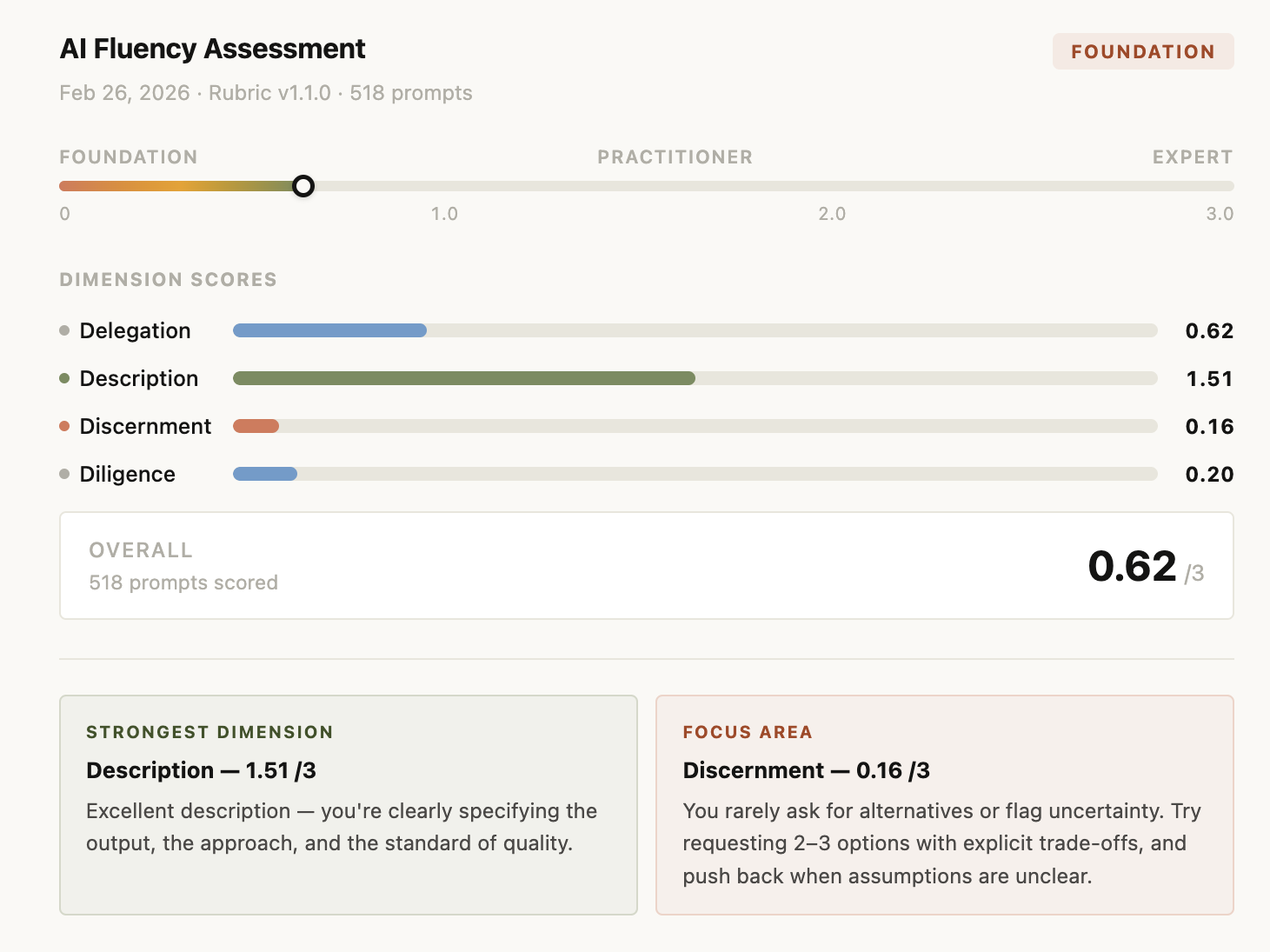Open the Focus Area card

944,804
